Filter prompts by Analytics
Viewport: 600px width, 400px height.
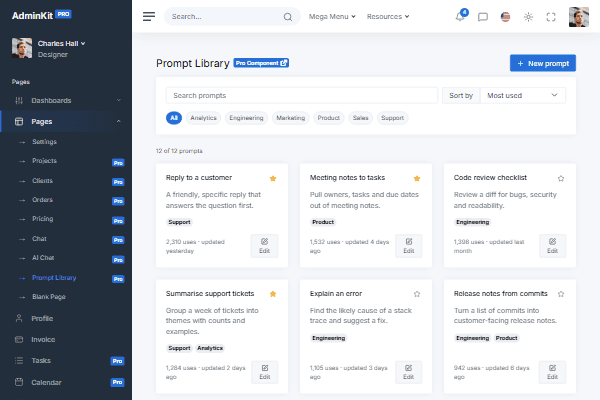click(203, 118)
